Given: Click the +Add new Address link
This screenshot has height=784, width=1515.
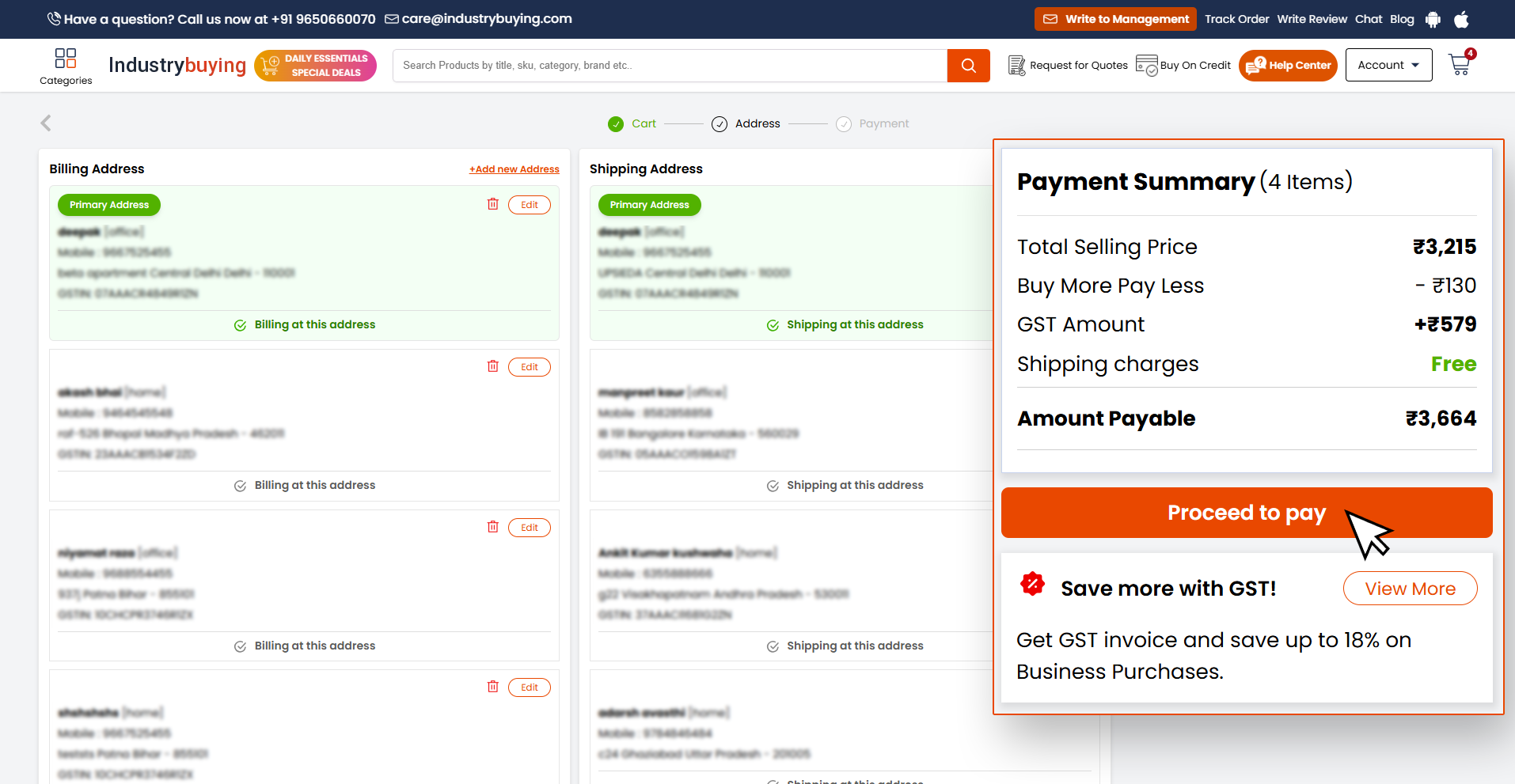Looking at the screenshot, I should pyautogui.click(x=514, y=169).
